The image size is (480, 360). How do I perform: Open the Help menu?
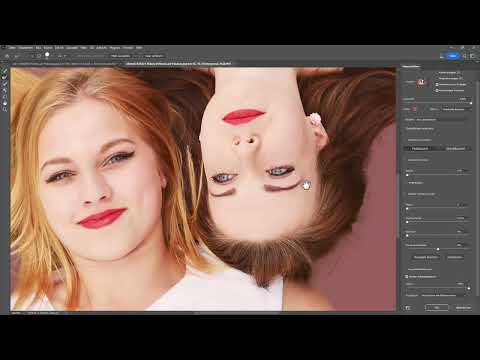139,48
